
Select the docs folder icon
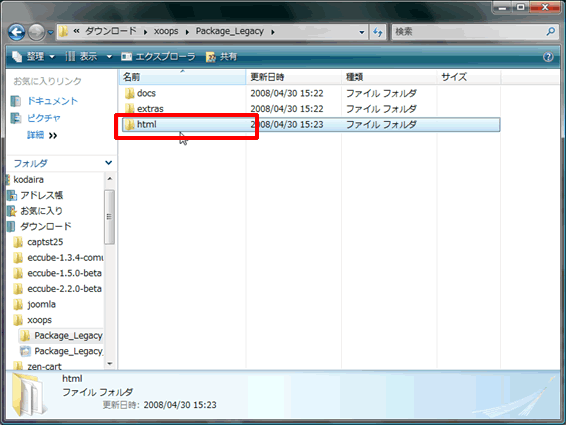(129, 94)
